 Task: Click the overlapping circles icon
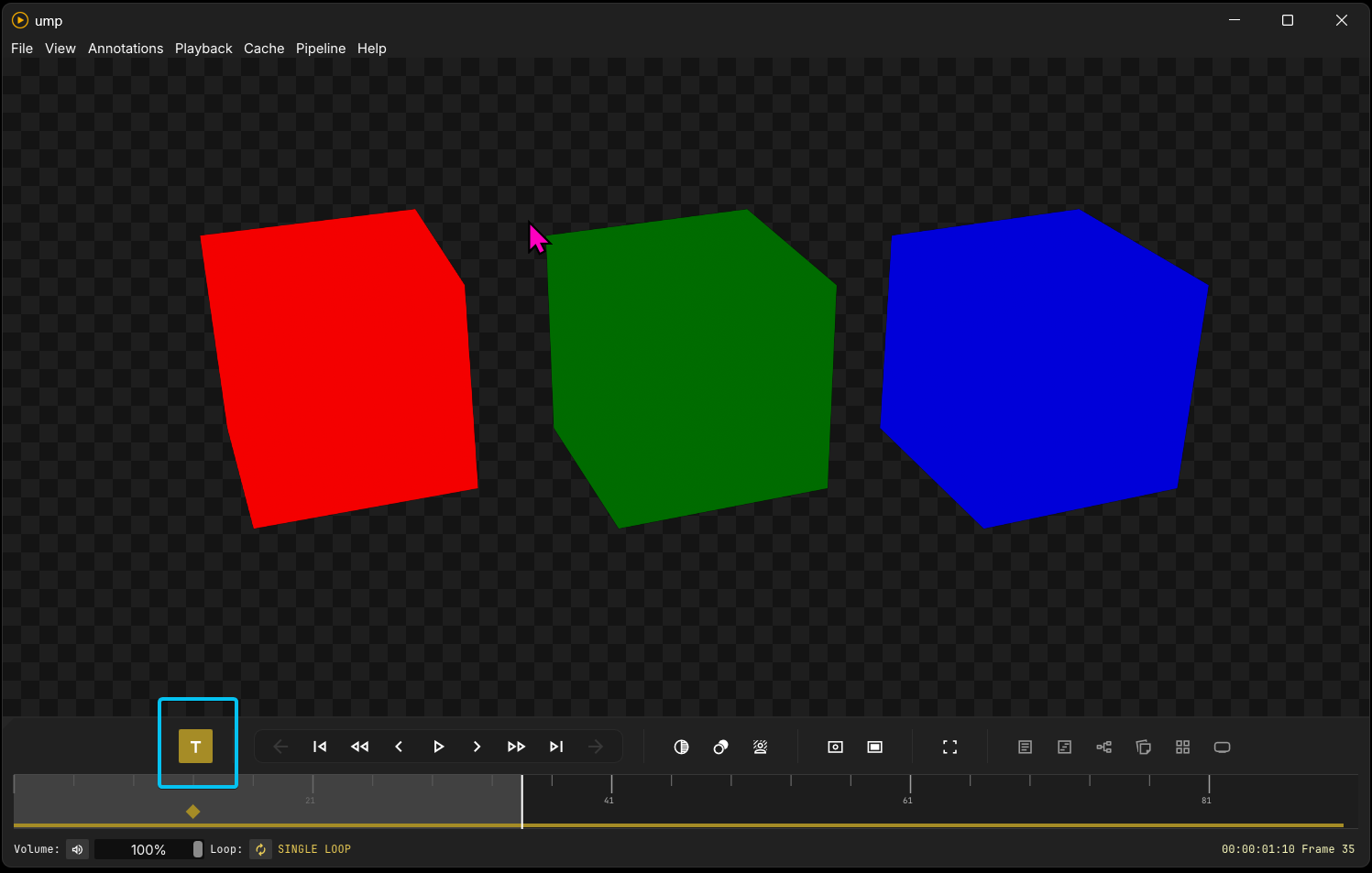tap(720, 748)
